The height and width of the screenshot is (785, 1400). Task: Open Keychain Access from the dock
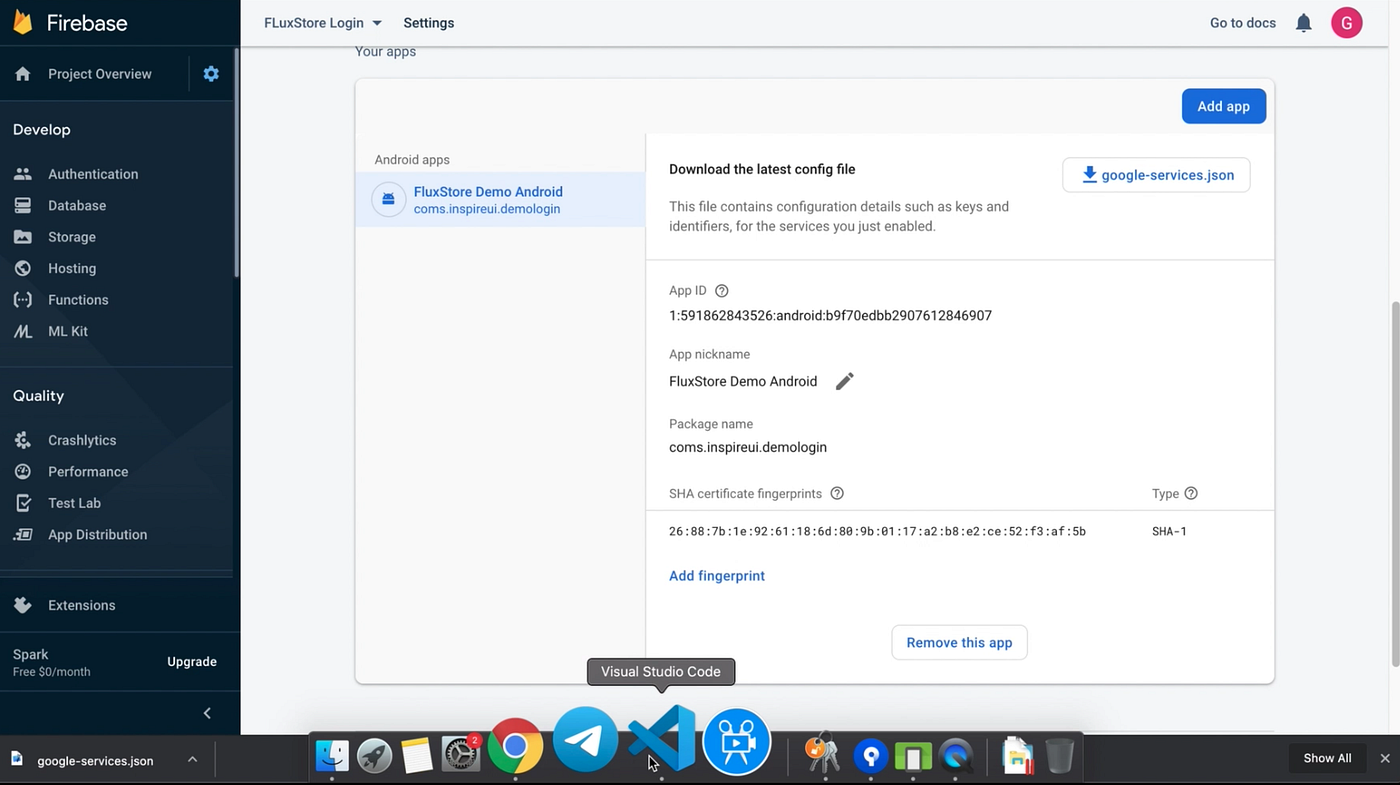(823, 755)
